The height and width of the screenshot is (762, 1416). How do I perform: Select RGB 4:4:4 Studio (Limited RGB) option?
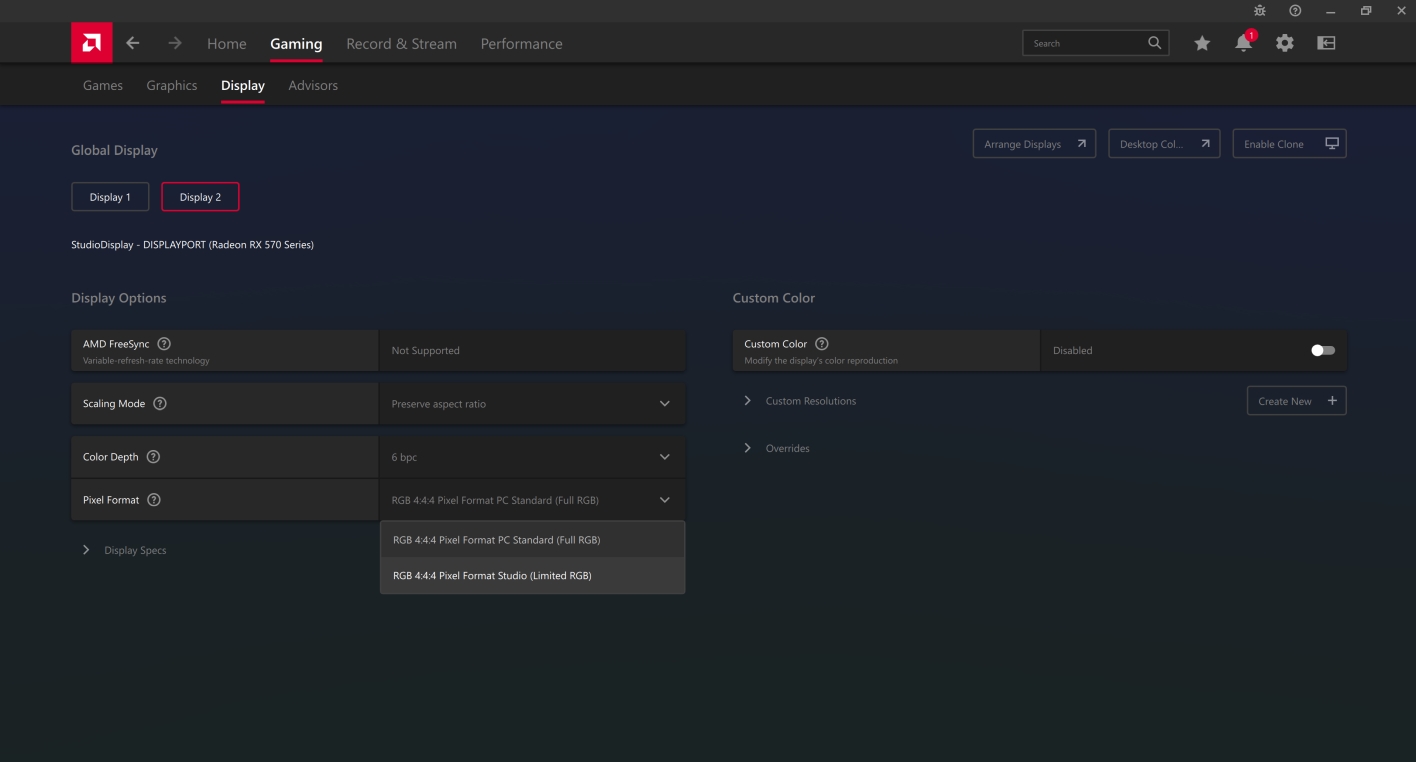(x=533, y=575)
